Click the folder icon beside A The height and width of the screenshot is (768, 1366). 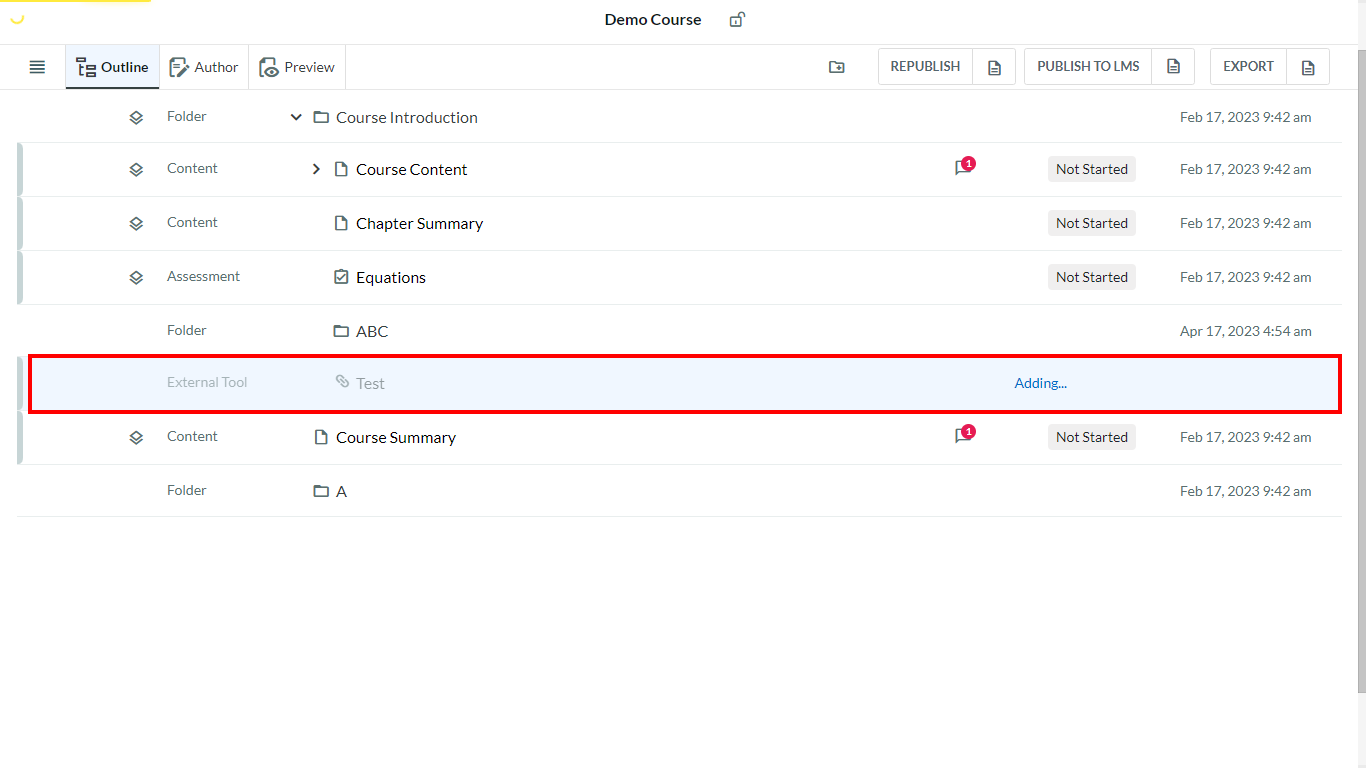point(321,491)
